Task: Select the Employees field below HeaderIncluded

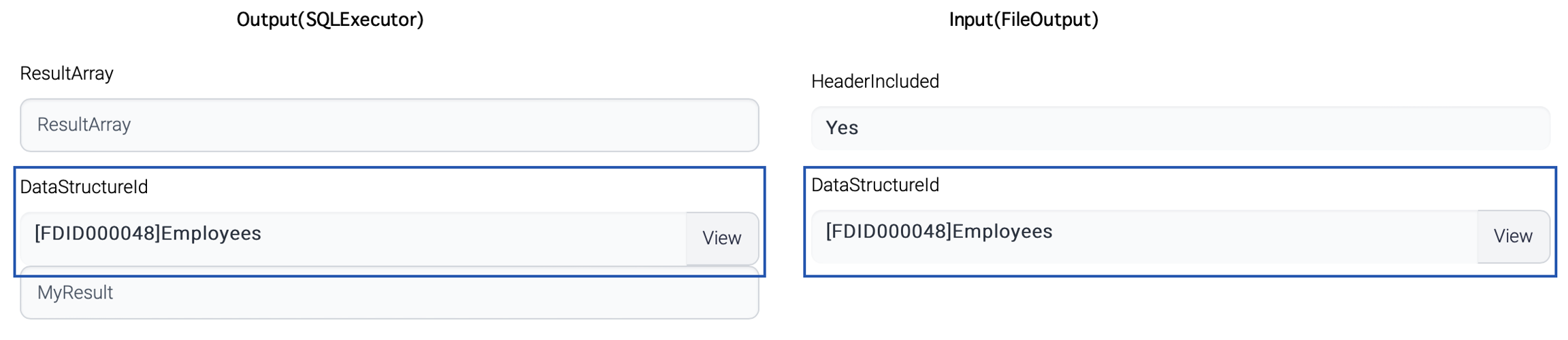Action: click(1143, 235)
